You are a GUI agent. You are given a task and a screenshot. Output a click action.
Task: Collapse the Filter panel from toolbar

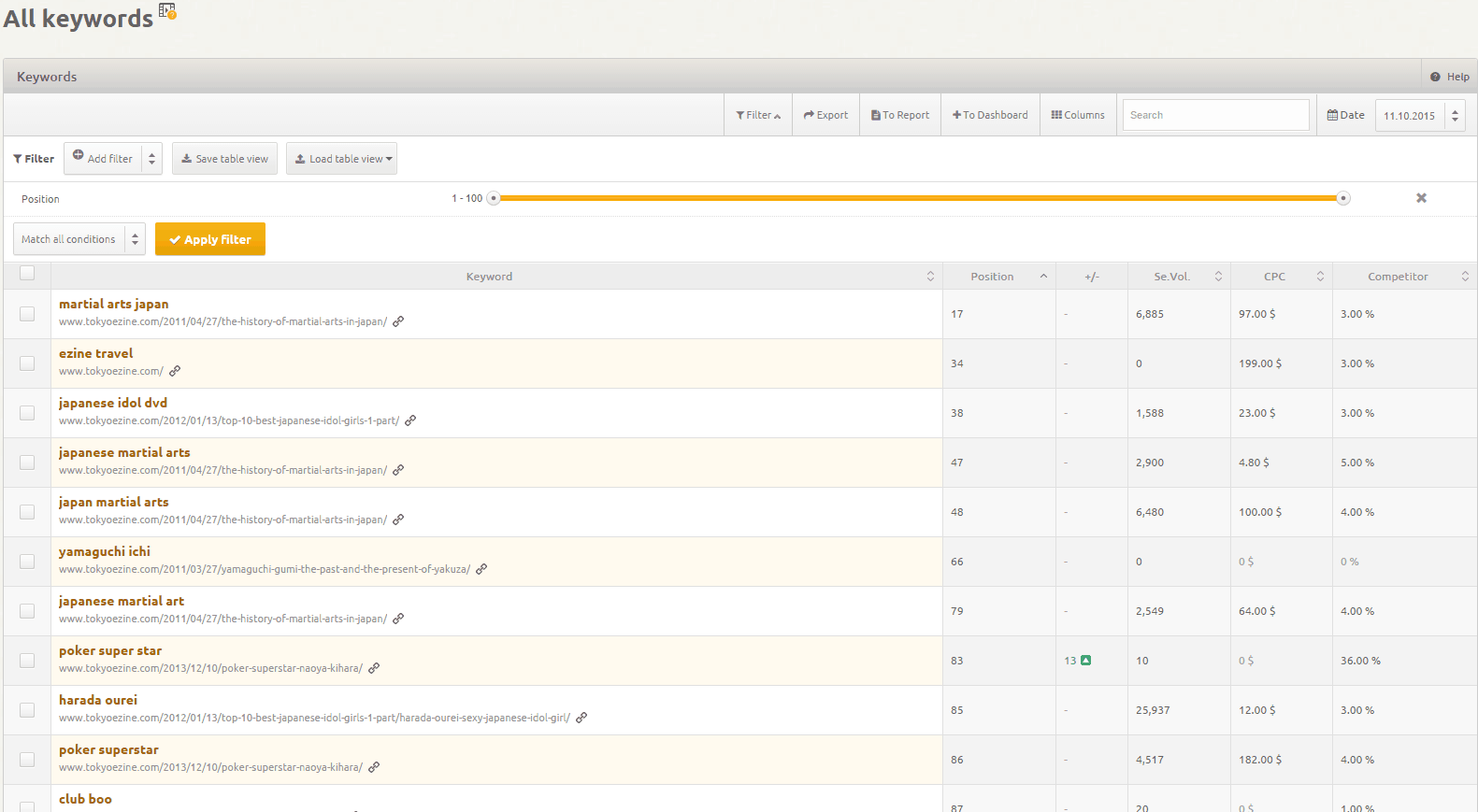(758, 115)
